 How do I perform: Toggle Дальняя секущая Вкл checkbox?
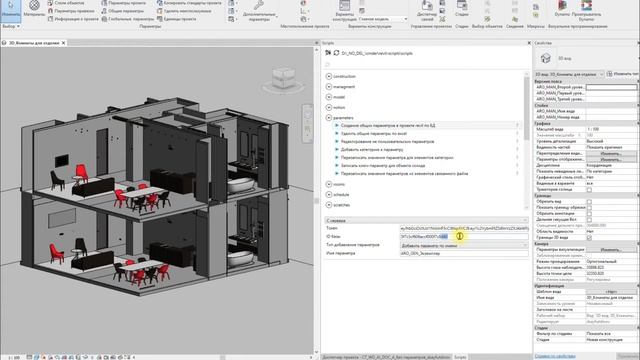589,220
